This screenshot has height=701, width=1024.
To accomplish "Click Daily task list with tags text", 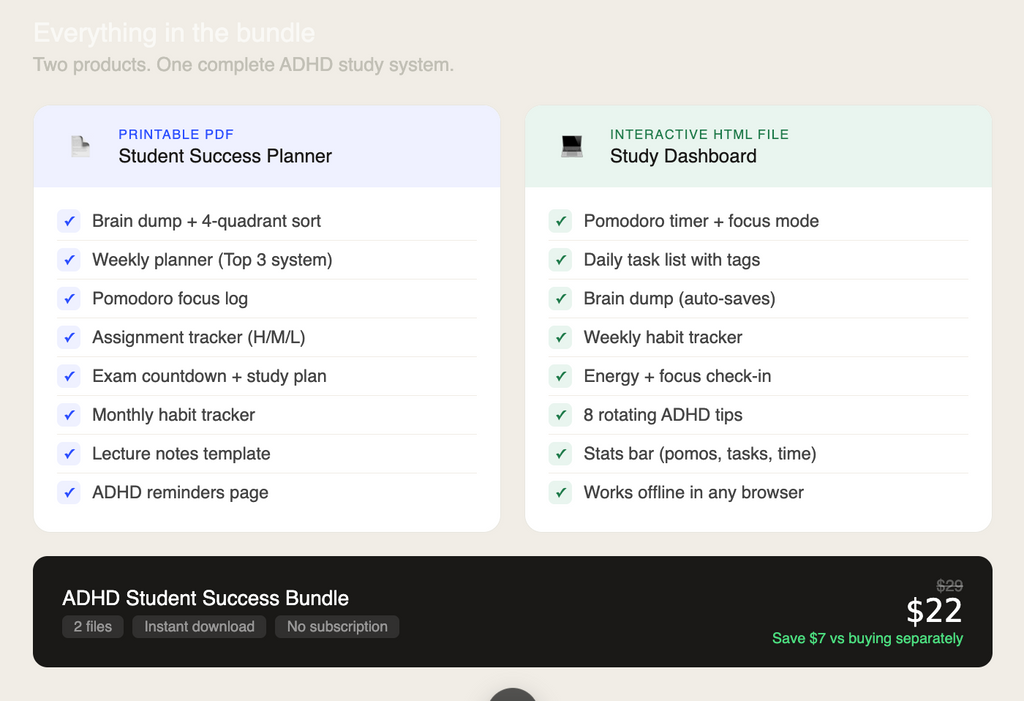I will [672, 260].
